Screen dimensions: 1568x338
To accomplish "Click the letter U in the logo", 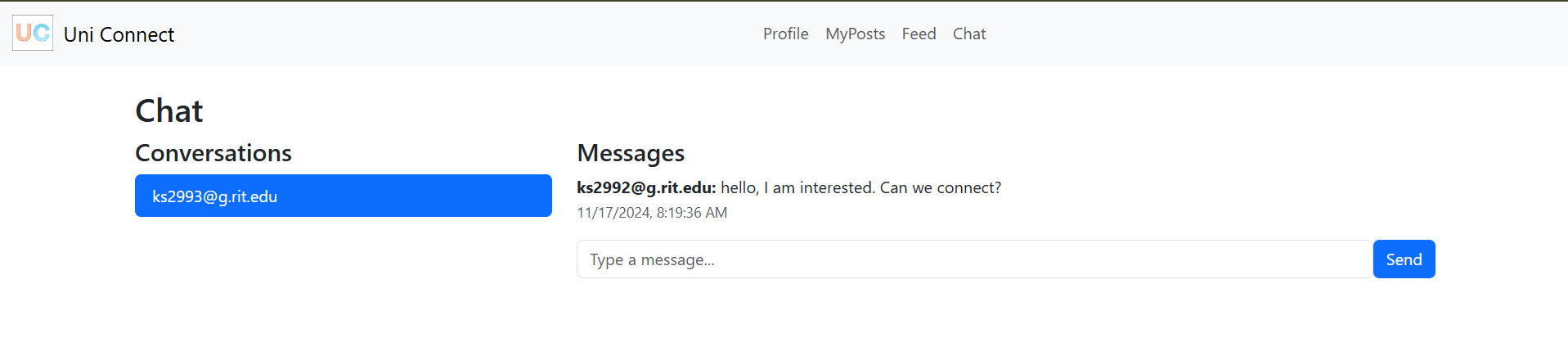I will coord(24,33).
